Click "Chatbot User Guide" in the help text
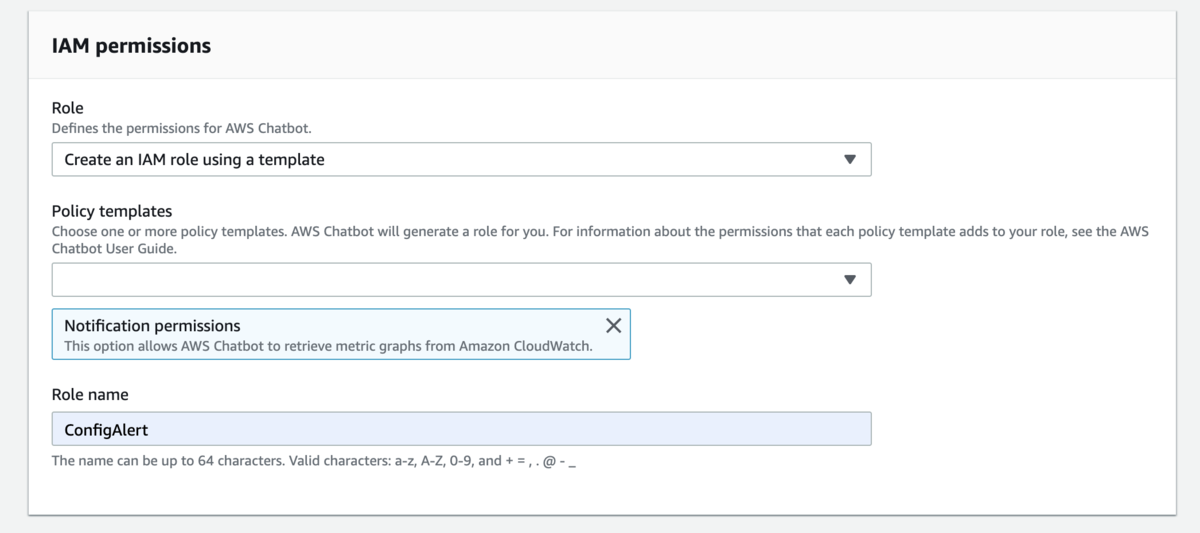 click(x=114, y=248)
